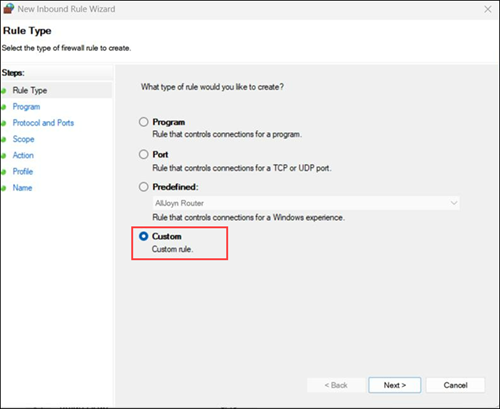The width and height of the screenshot is (500, 409).
Task: Open the Name step link
Action: (x=22, y=188)
